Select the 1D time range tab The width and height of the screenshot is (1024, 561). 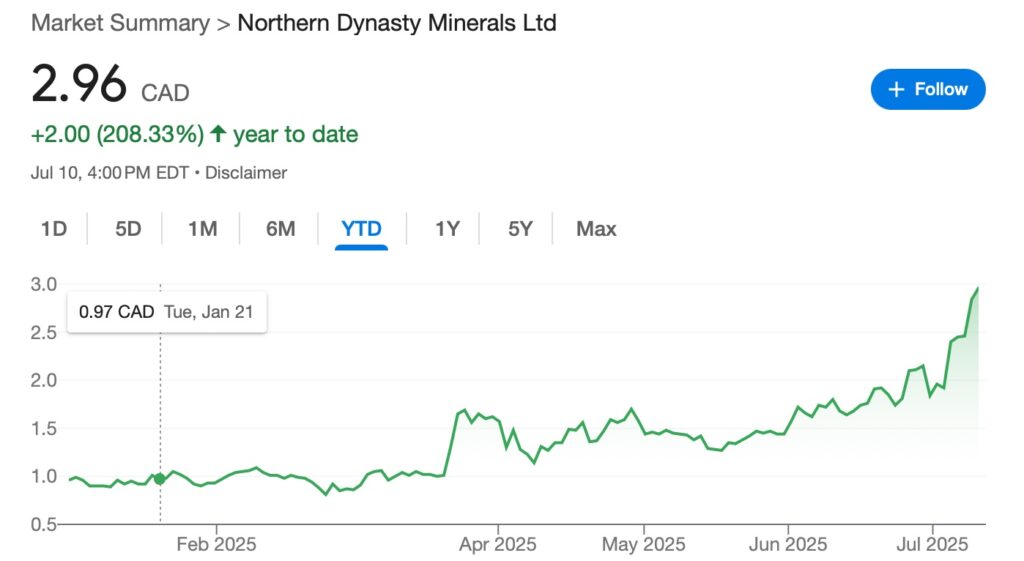54,229
